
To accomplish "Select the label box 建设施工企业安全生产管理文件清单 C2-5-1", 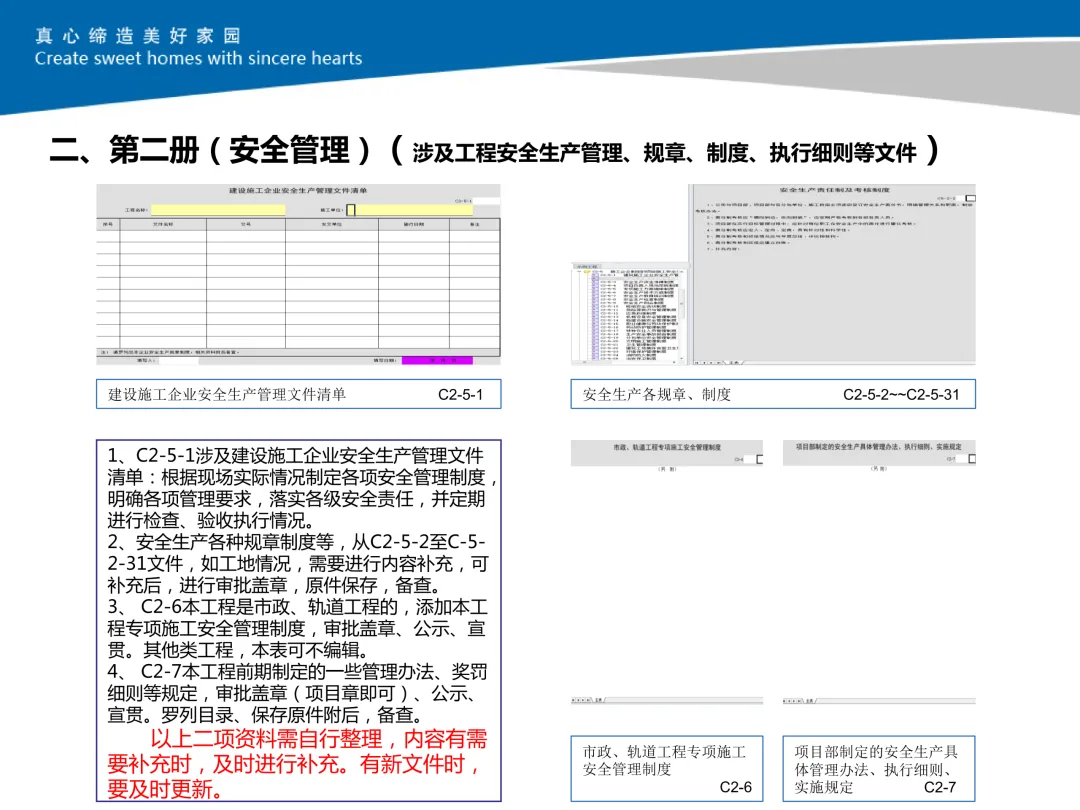I will click(x=298, y=394).
